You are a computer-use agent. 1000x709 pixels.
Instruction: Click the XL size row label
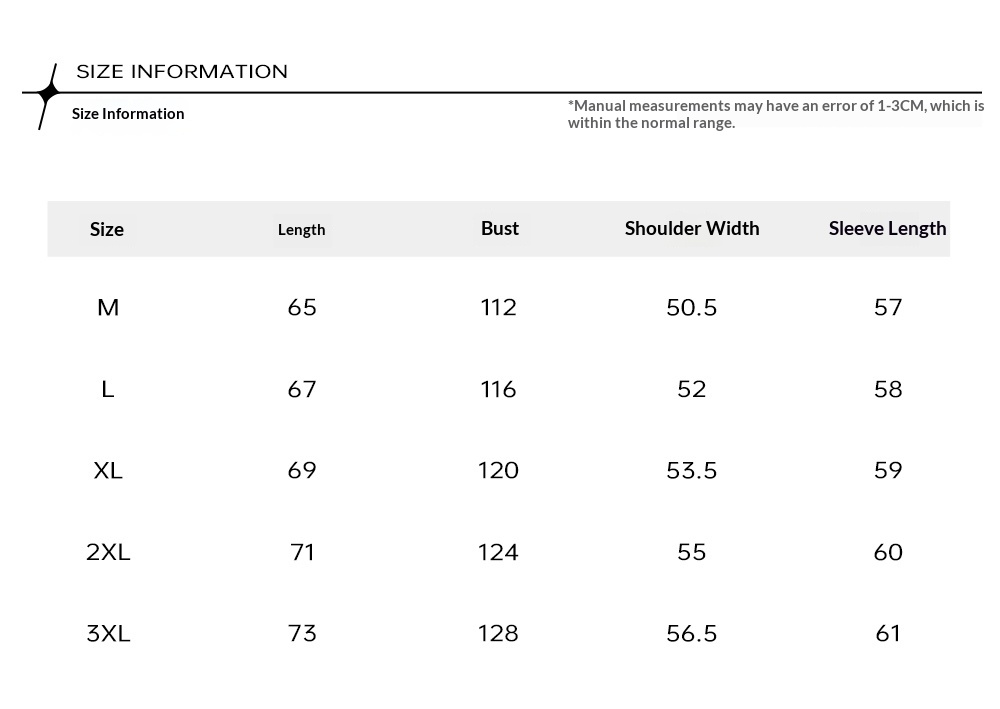108,470
